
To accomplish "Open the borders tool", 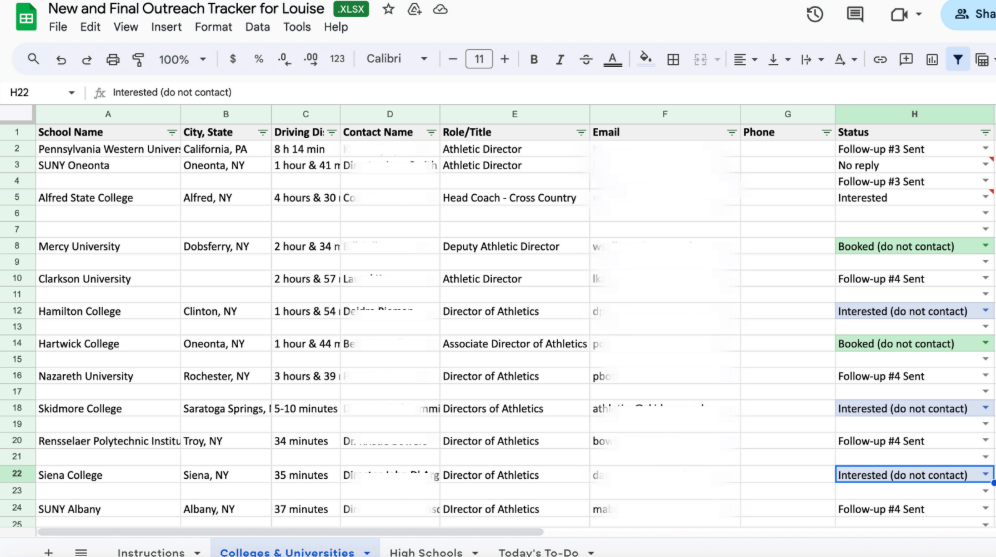I will [x=673, y=59].
